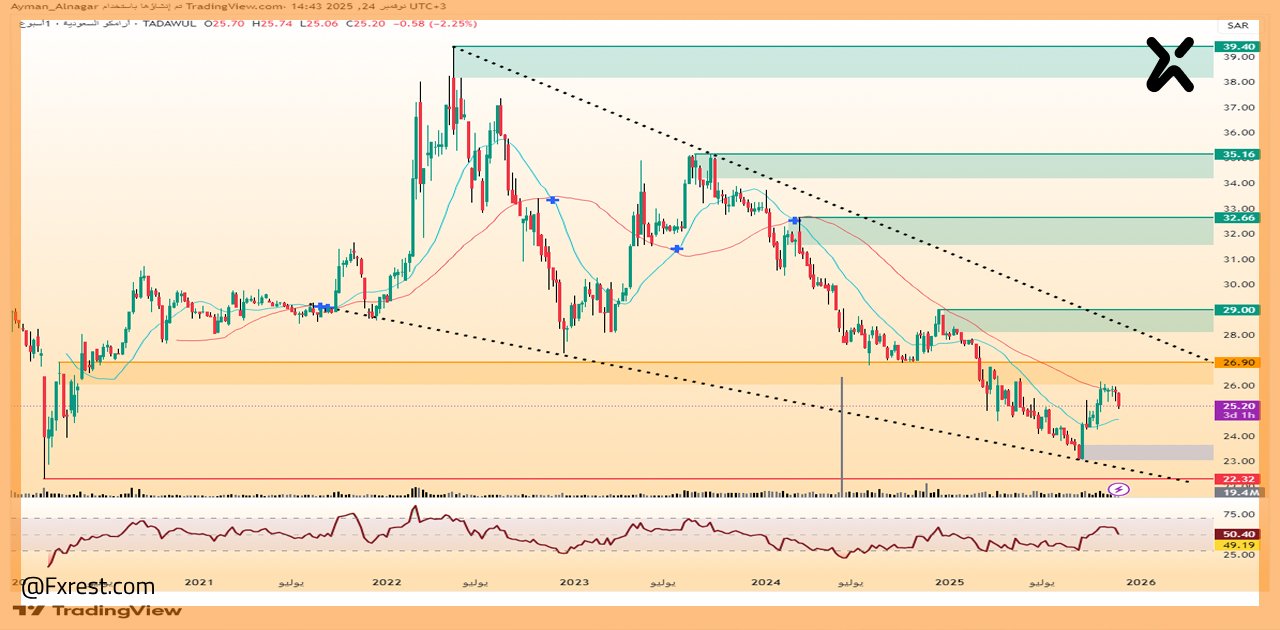Click the yellow 49.19 indicator label
Image resolution: width=1280 pixels, height=630 pixels.
coord(1236,545)
